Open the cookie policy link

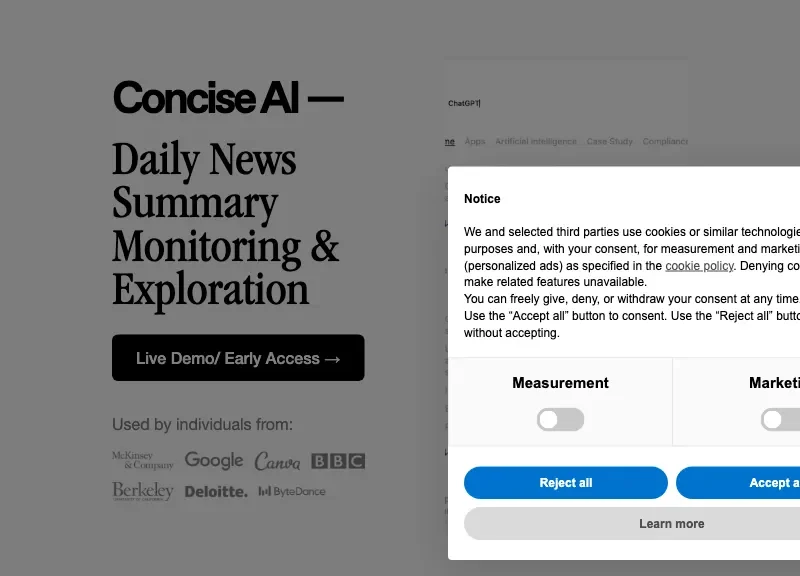click(699, 266)
